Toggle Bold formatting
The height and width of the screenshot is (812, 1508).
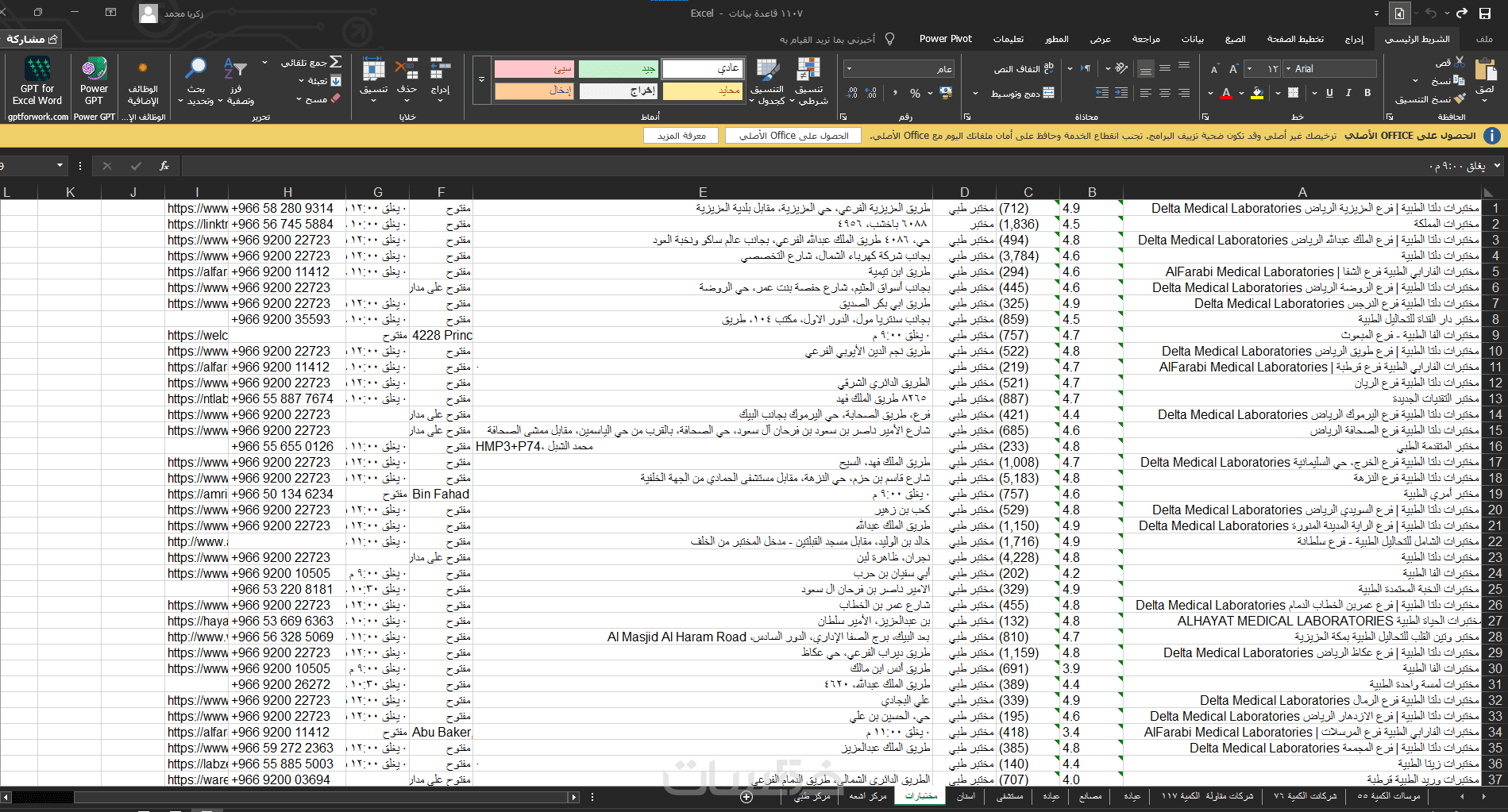tap(1367, 93)
